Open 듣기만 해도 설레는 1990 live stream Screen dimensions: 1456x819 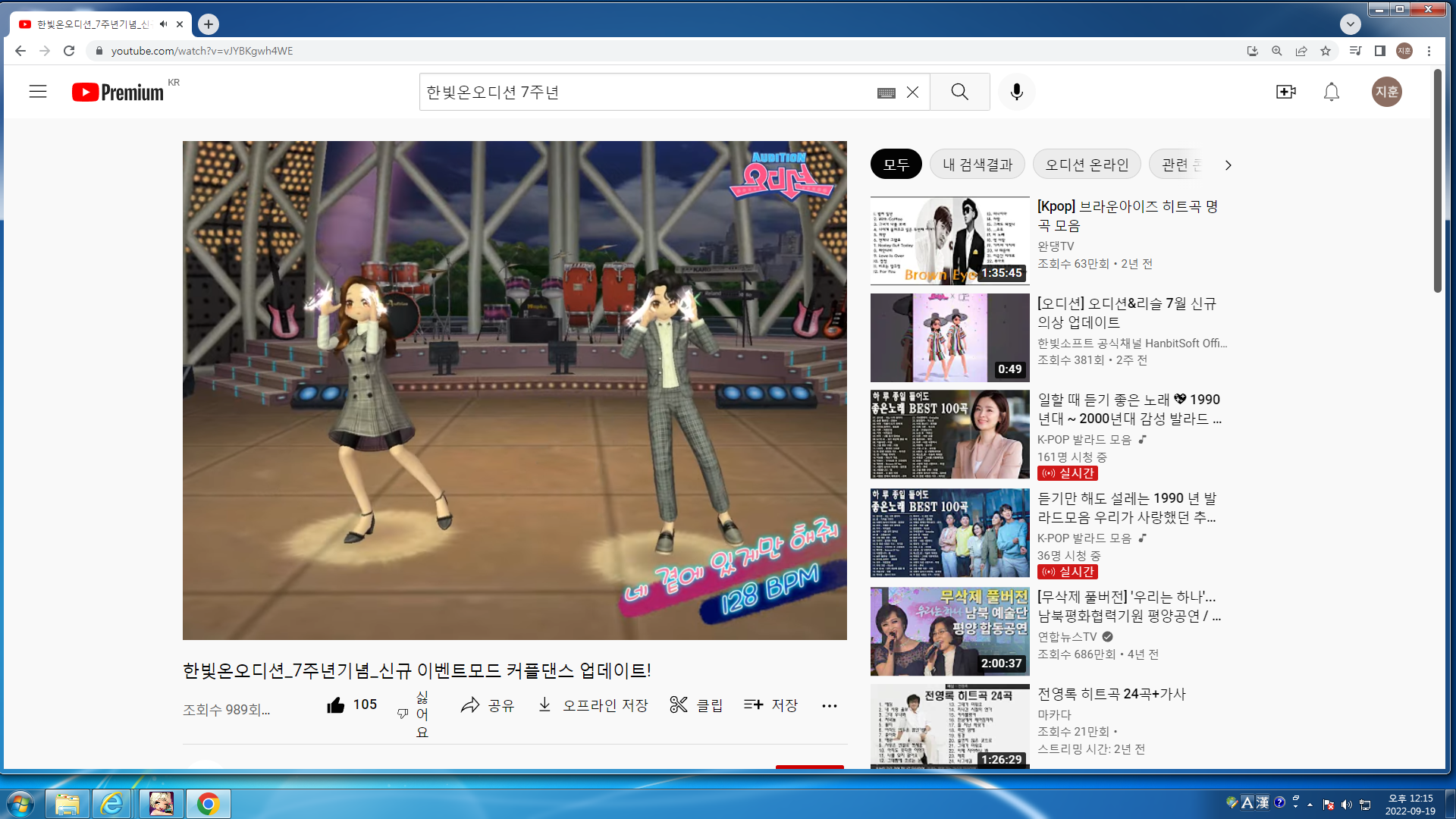(x=1127, y=507)
